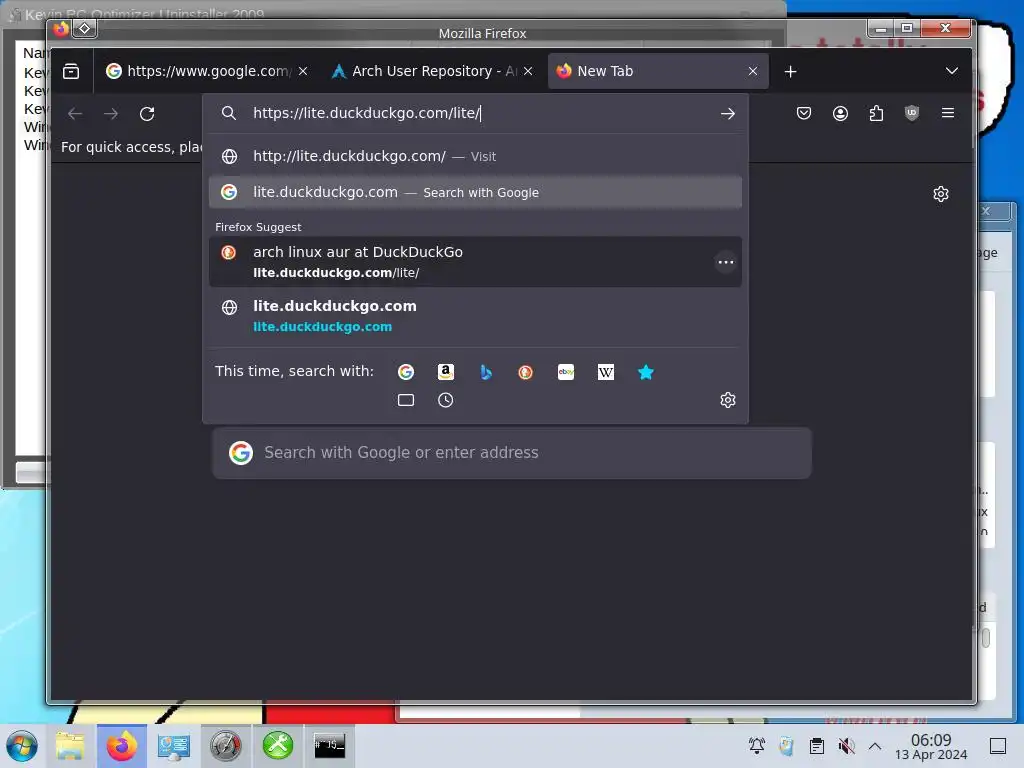
Task: Reload the current page
Action: (x=147, y=114)
